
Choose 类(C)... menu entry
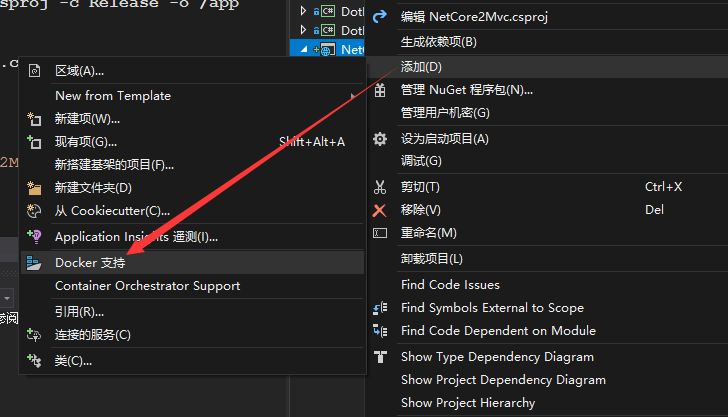192,361
